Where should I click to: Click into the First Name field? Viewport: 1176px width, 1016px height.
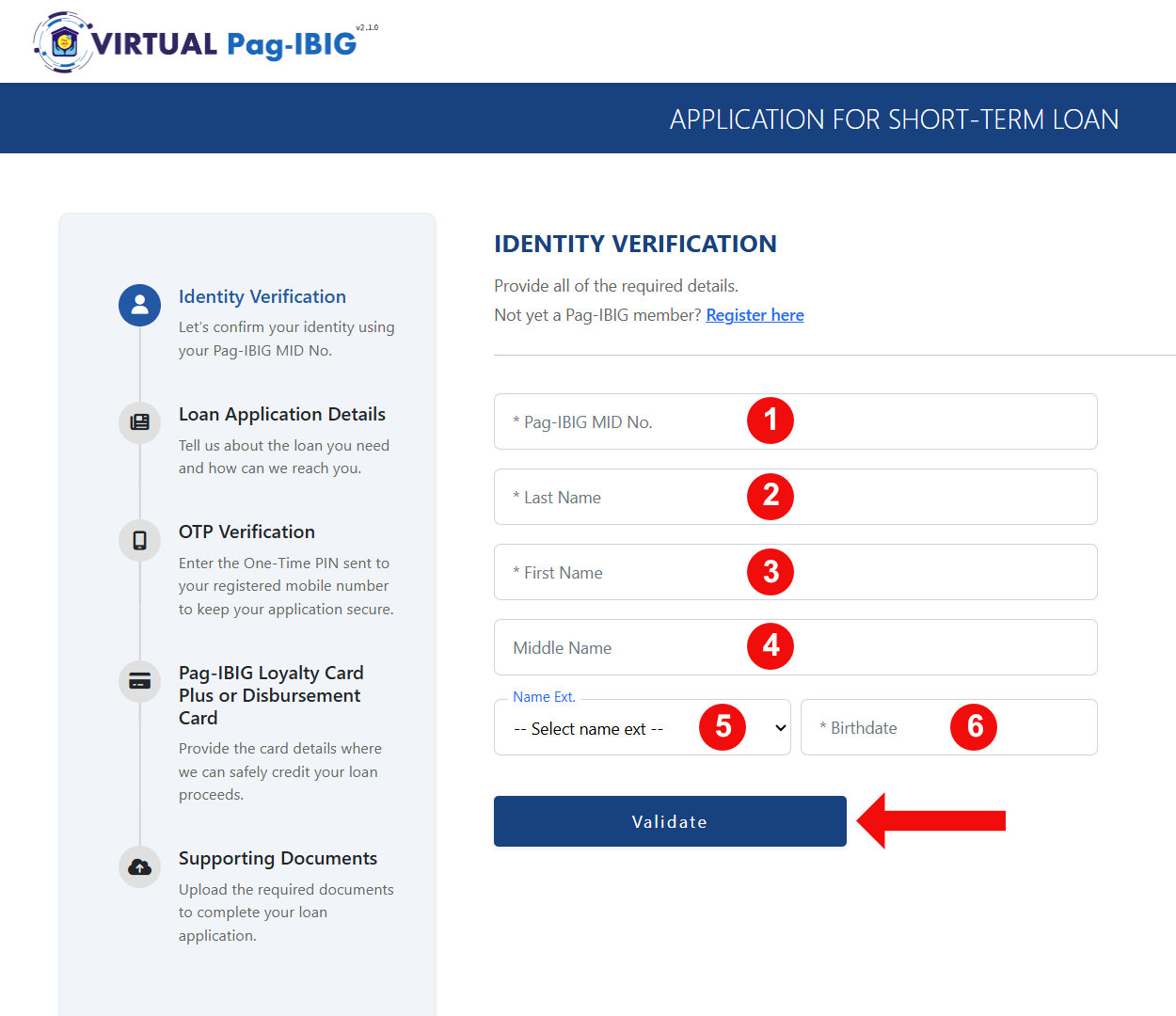pos(796,572)
